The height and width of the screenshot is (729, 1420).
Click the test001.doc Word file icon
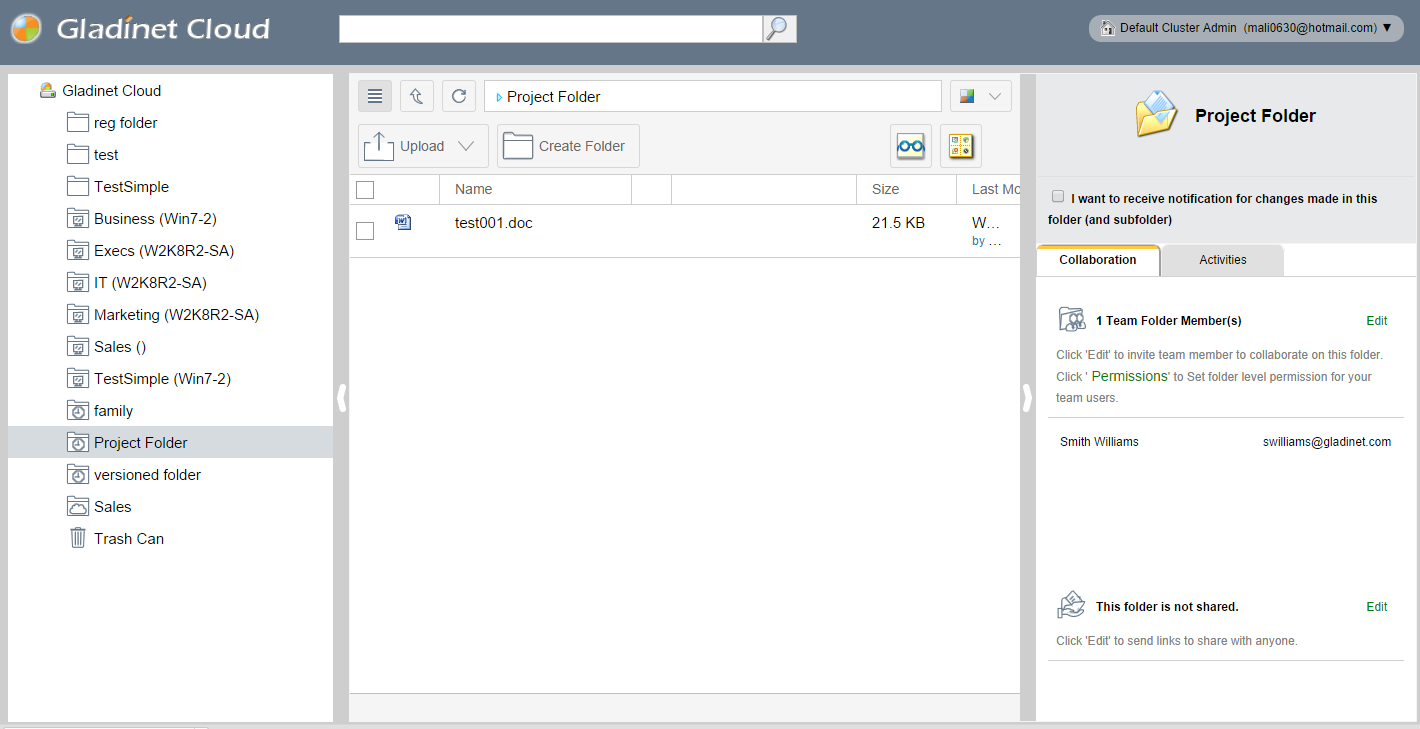coord(403,222)
